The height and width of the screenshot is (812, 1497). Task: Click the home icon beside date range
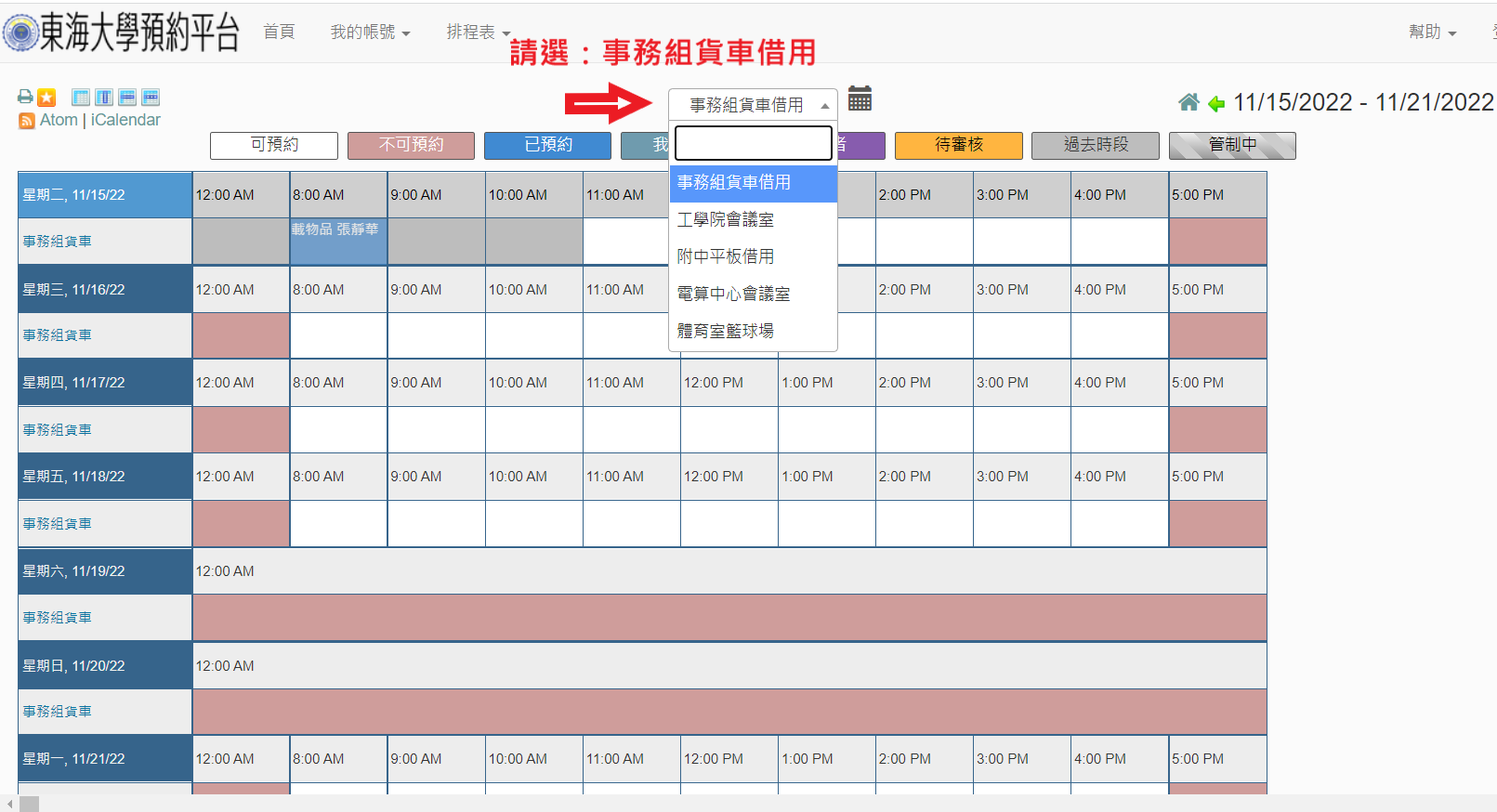[1188, 102]
